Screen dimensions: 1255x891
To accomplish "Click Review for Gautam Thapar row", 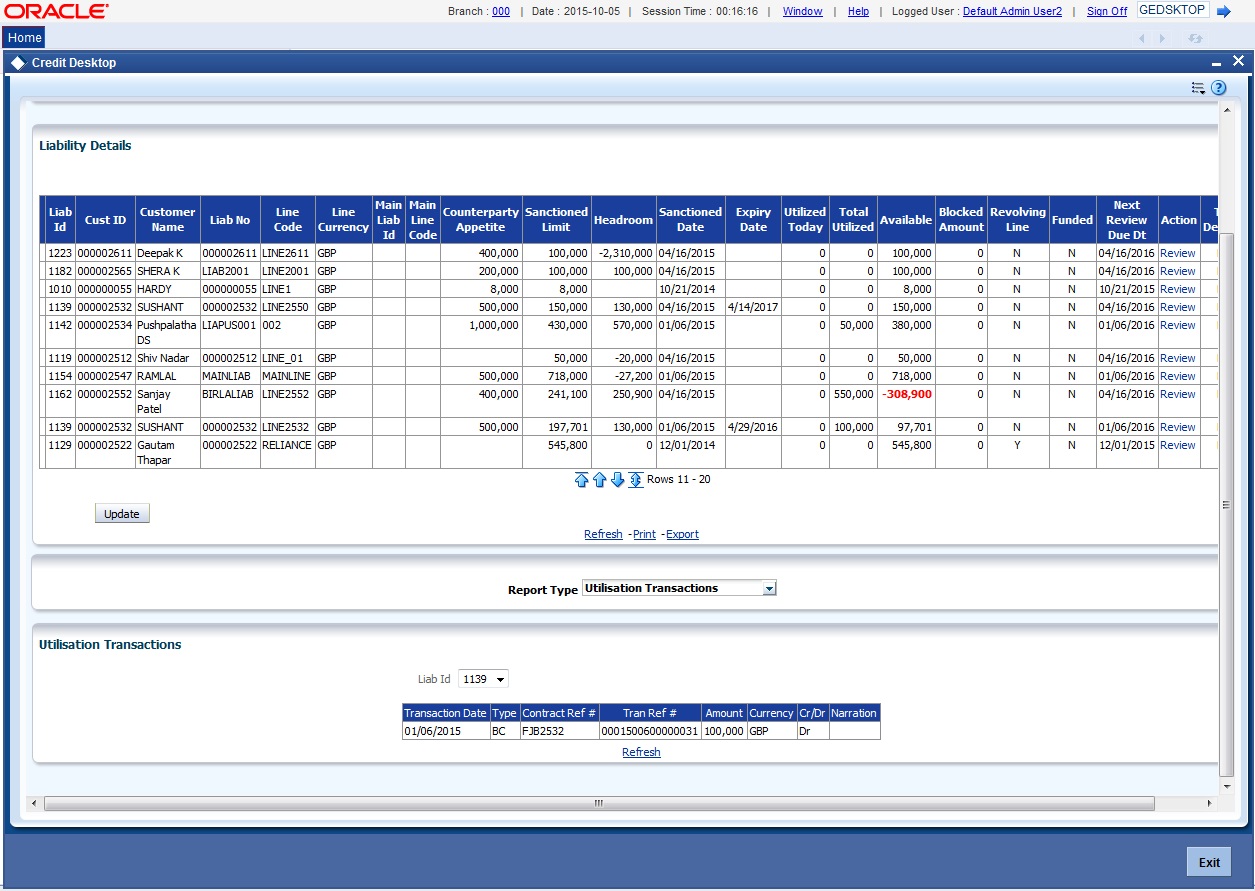I will [x=1177, y=445].
